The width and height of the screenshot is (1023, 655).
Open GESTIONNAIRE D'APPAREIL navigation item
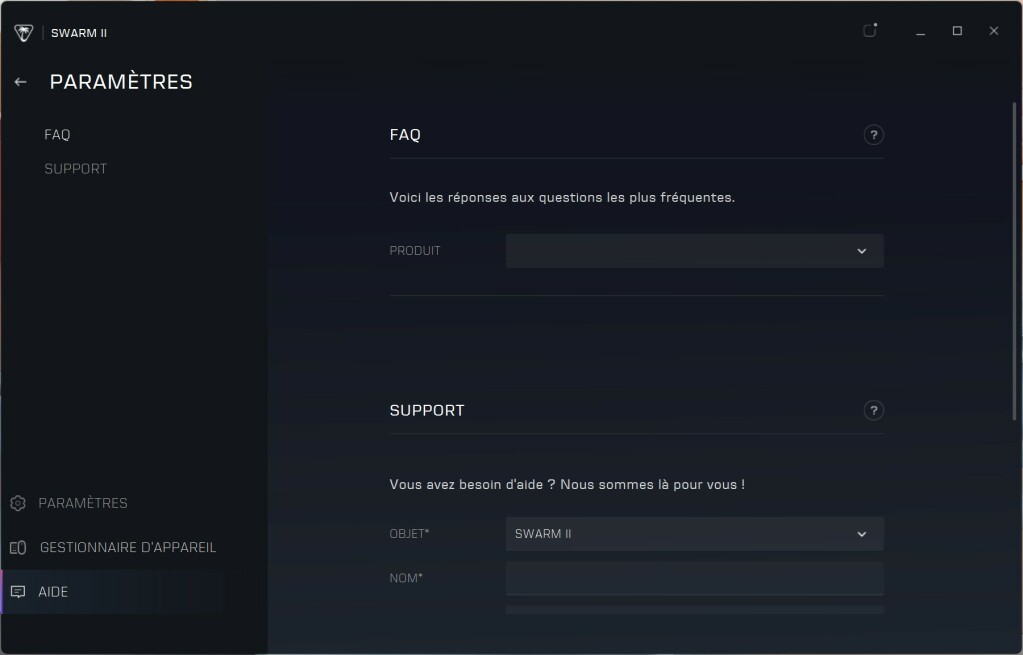tap(128, 547)
